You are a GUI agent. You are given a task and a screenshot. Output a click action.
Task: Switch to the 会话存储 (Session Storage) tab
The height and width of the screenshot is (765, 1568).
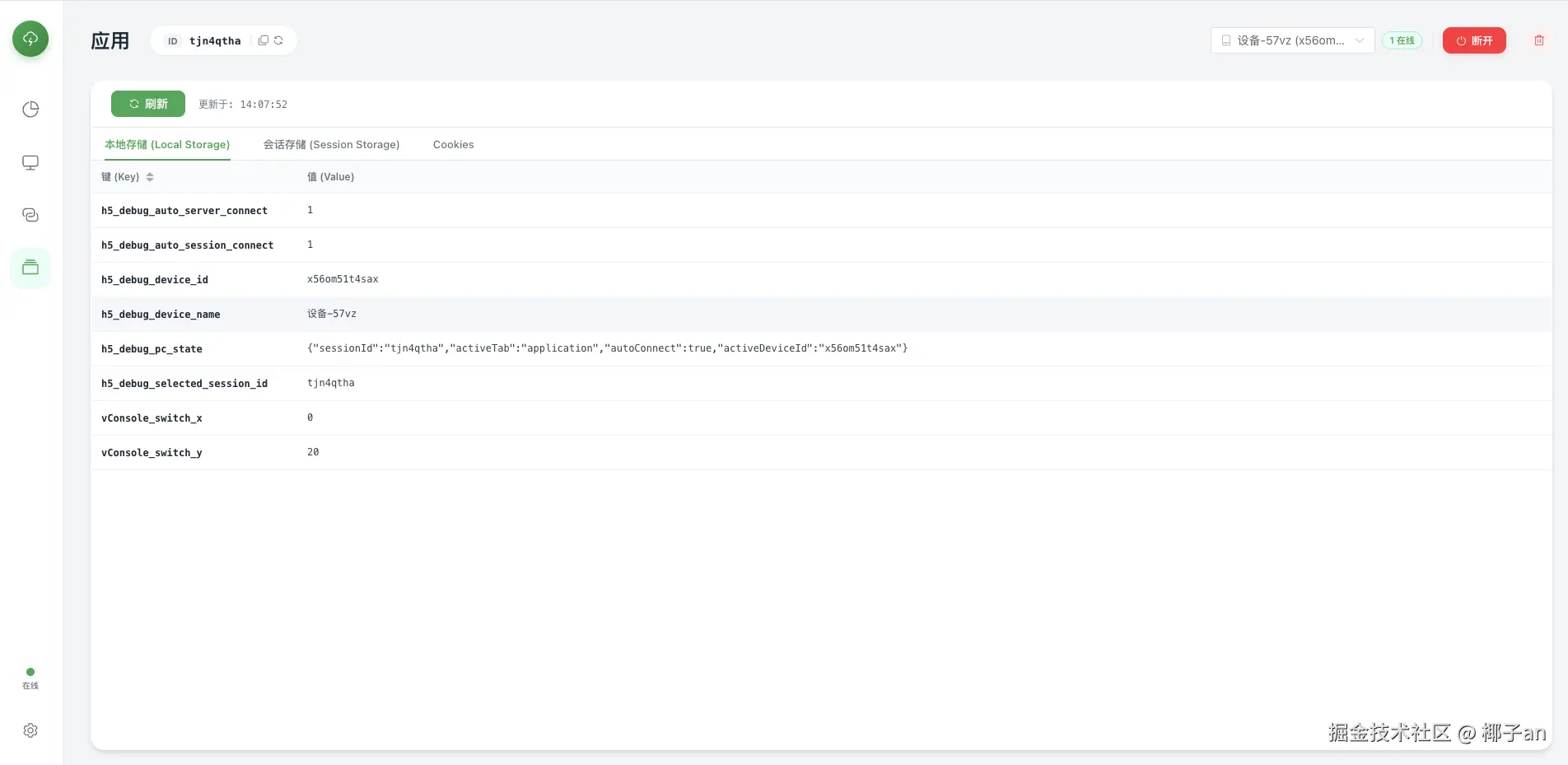point(331,145)
